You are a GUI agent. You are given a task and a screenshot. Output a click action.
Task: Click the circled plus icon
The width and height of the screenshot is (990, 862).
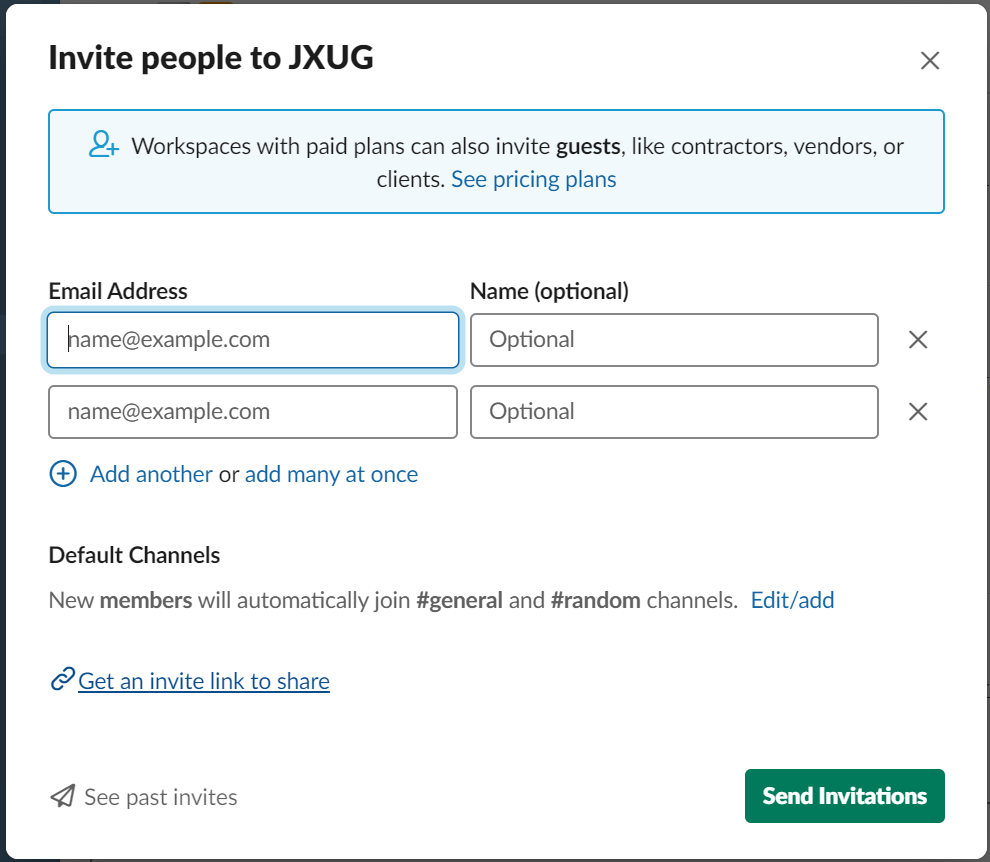(63, 474)
